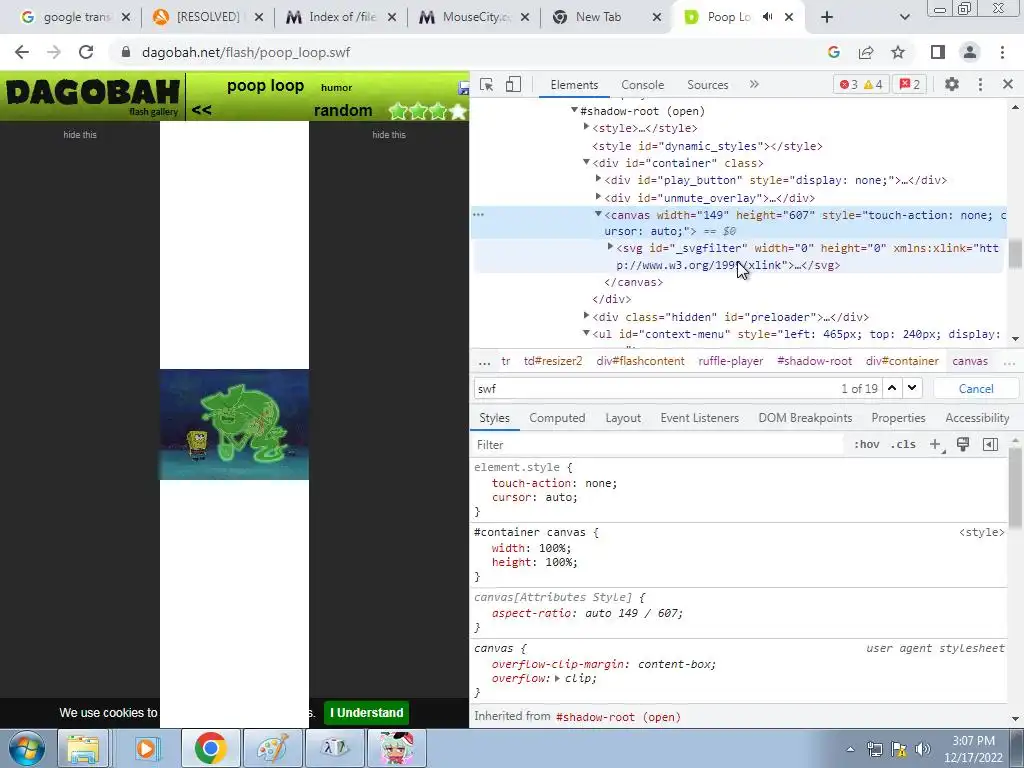Add new style rule plus icon
This screenshot has width=1024, height=768.
pyautogui.click(x=936, y=445)
